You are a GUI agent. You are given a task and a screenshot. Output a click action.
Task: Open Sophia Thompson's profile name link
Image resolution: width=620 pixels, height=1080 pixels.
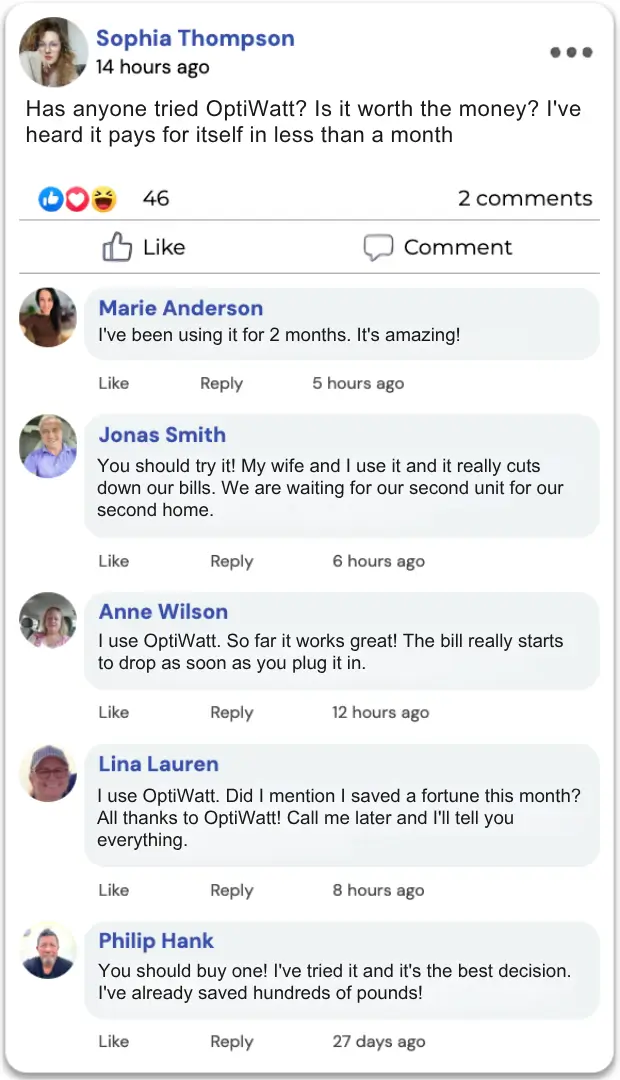pyautogui.click(x=195, y=39)
